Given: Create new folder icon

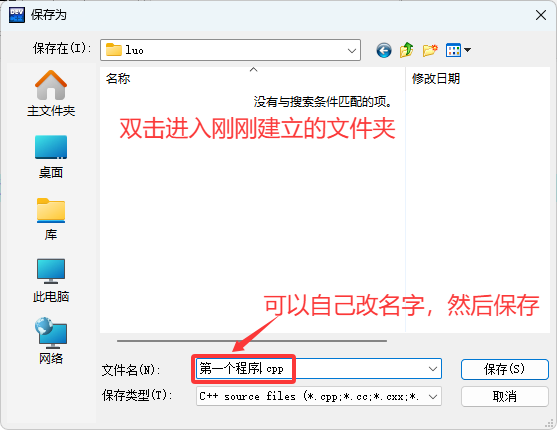Looking at the screenshot, I should click(430, 50).
